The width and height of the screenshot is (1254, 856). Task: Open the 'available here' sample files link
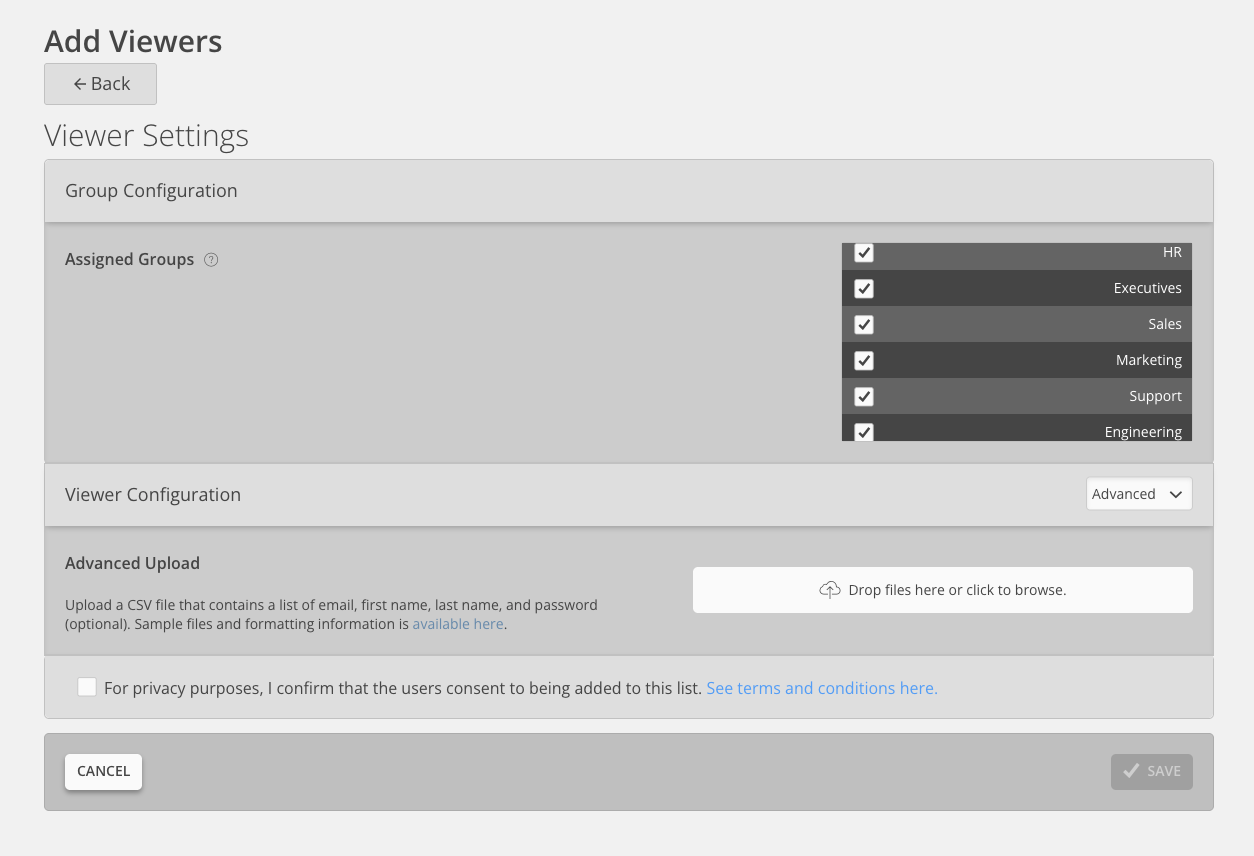pos(458,624)
